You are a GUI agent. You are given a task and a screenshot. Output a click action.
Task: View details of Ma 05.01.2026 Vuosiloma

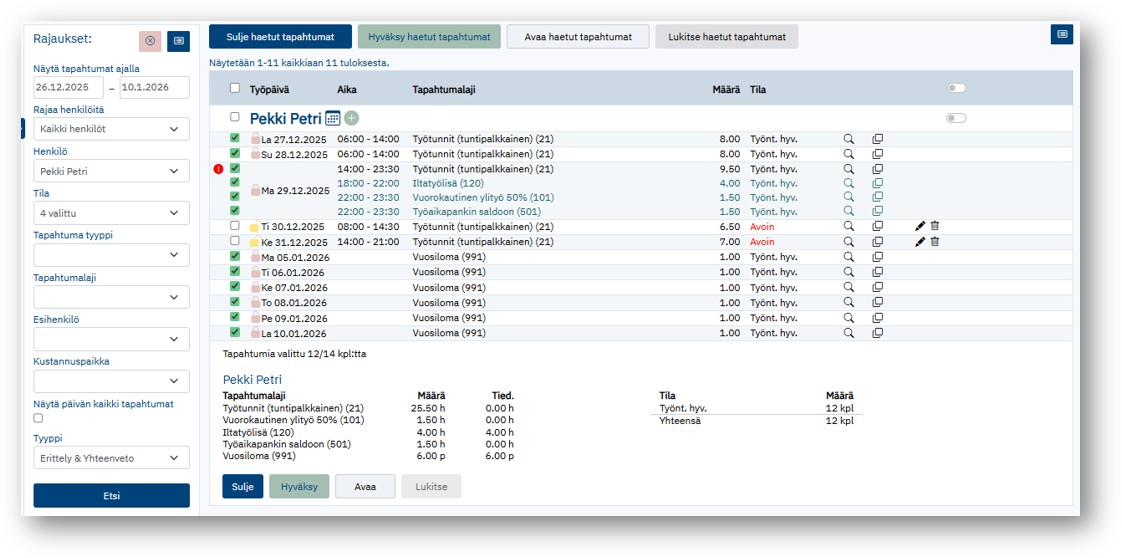click(849, 257)
